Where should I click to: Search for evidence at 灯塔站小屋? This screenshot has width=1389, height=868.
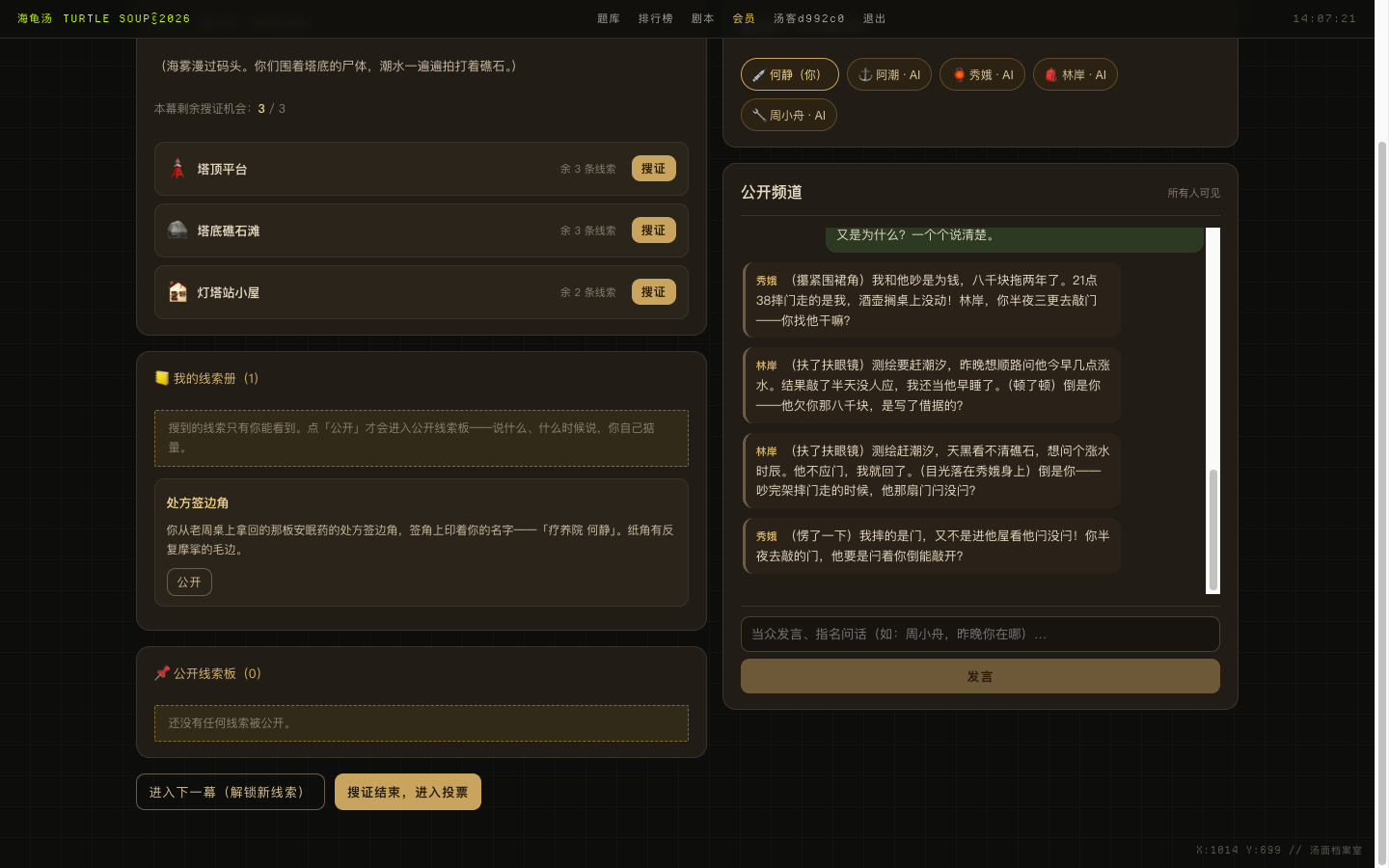pos(654,291)
